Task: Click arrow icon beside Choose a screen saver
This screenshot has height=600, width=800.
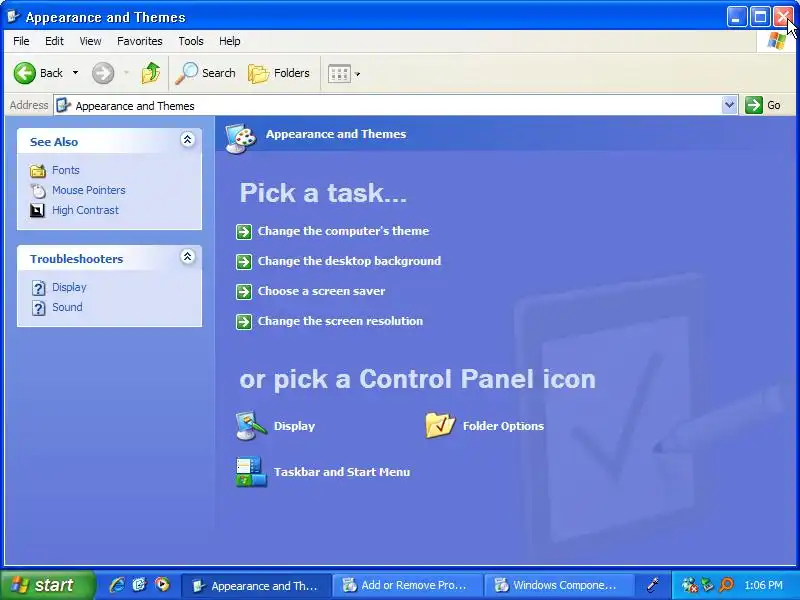Action: click(x=244, y=292)
